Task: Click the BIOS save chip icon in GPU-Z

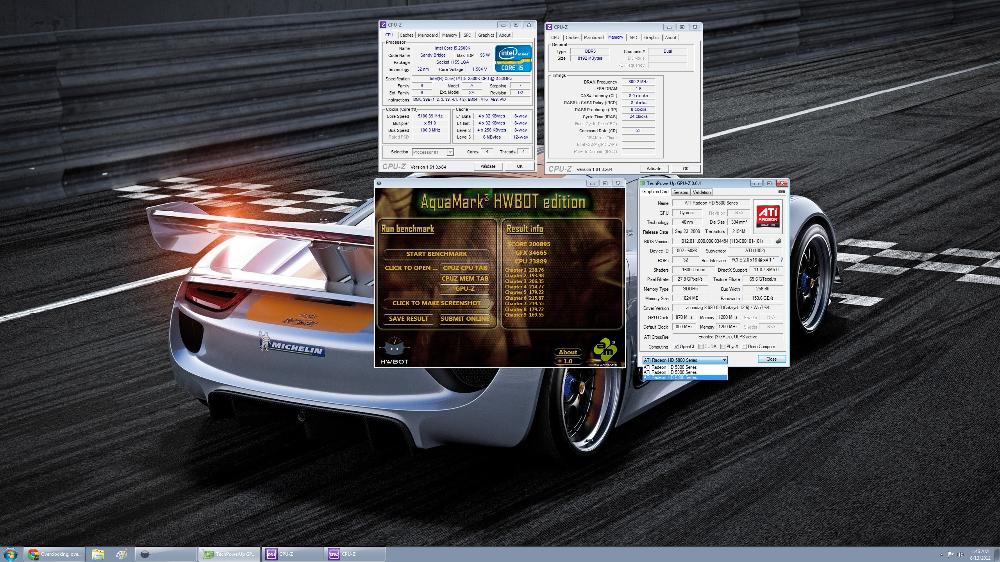Action: pyautogui.click(x=779, y=240)
